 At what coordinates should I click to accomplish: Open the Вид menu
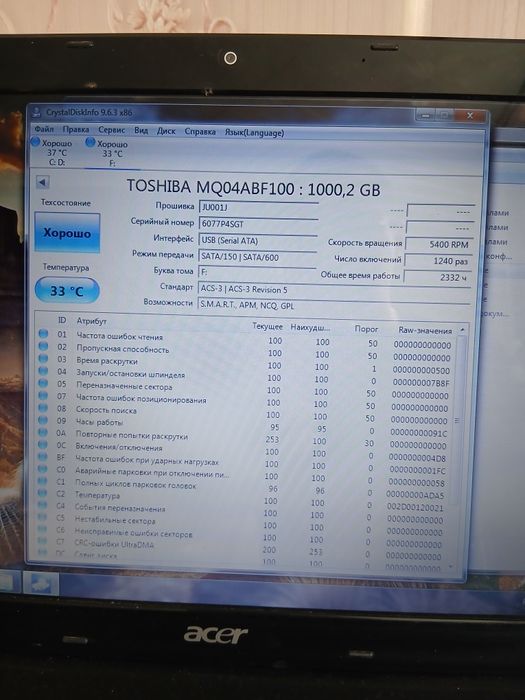(141, 130)
